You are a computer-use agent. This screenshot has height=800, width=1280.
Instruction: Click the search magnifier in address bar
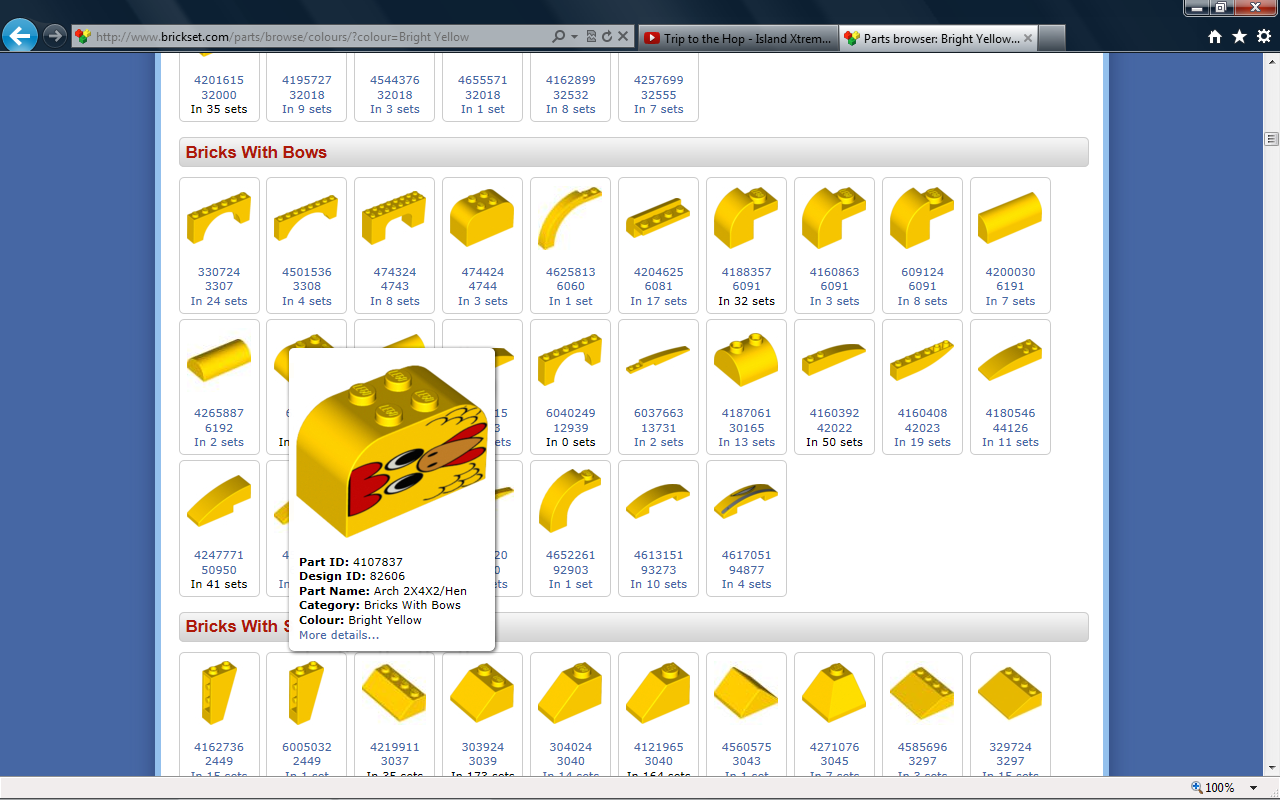[x=559, y=36]
